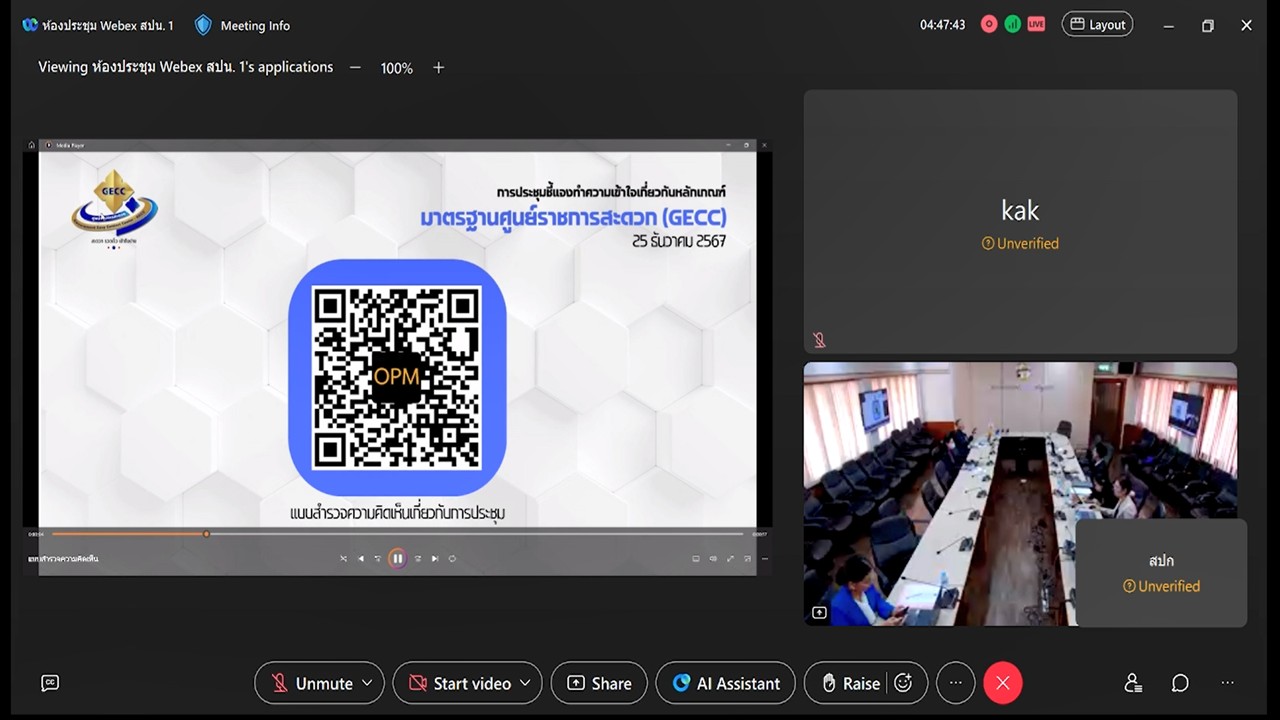Select the สปก participant tile
1280x720 pixels.
(1161, 573)
